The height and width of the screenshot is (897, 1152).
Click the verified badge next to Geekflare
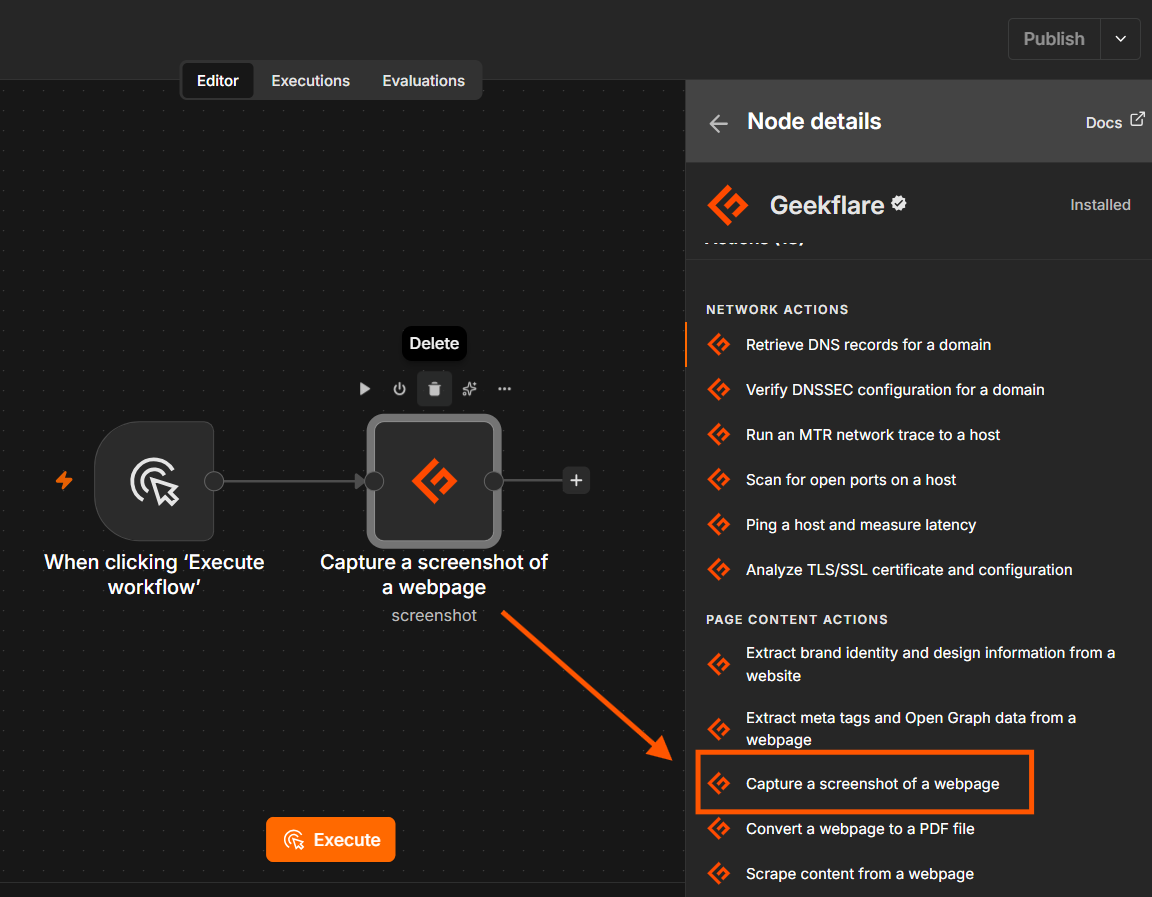(x=899, y=203)
